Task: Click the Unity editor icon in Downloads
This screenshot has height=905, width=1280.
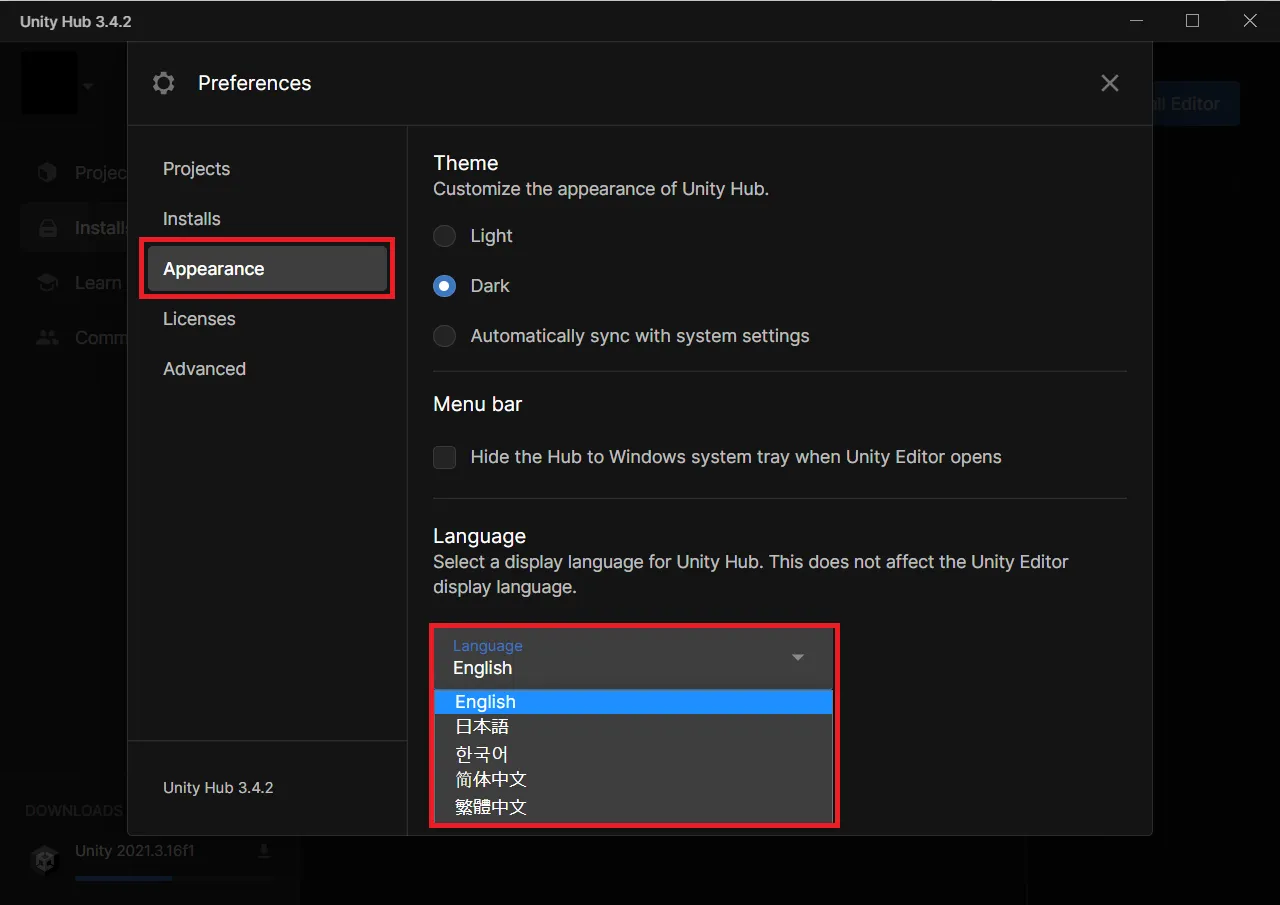Action: click(44, 860)
